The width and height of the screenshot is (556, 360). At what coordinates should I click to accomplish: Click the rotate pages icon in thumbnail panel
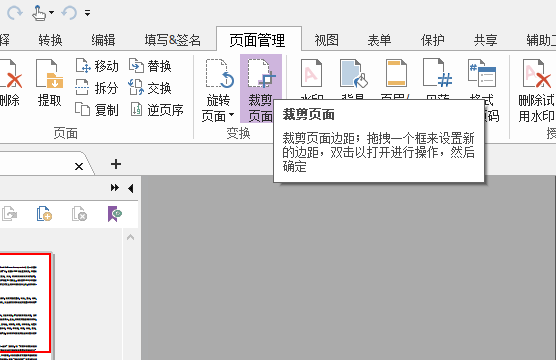pos(9,214)
